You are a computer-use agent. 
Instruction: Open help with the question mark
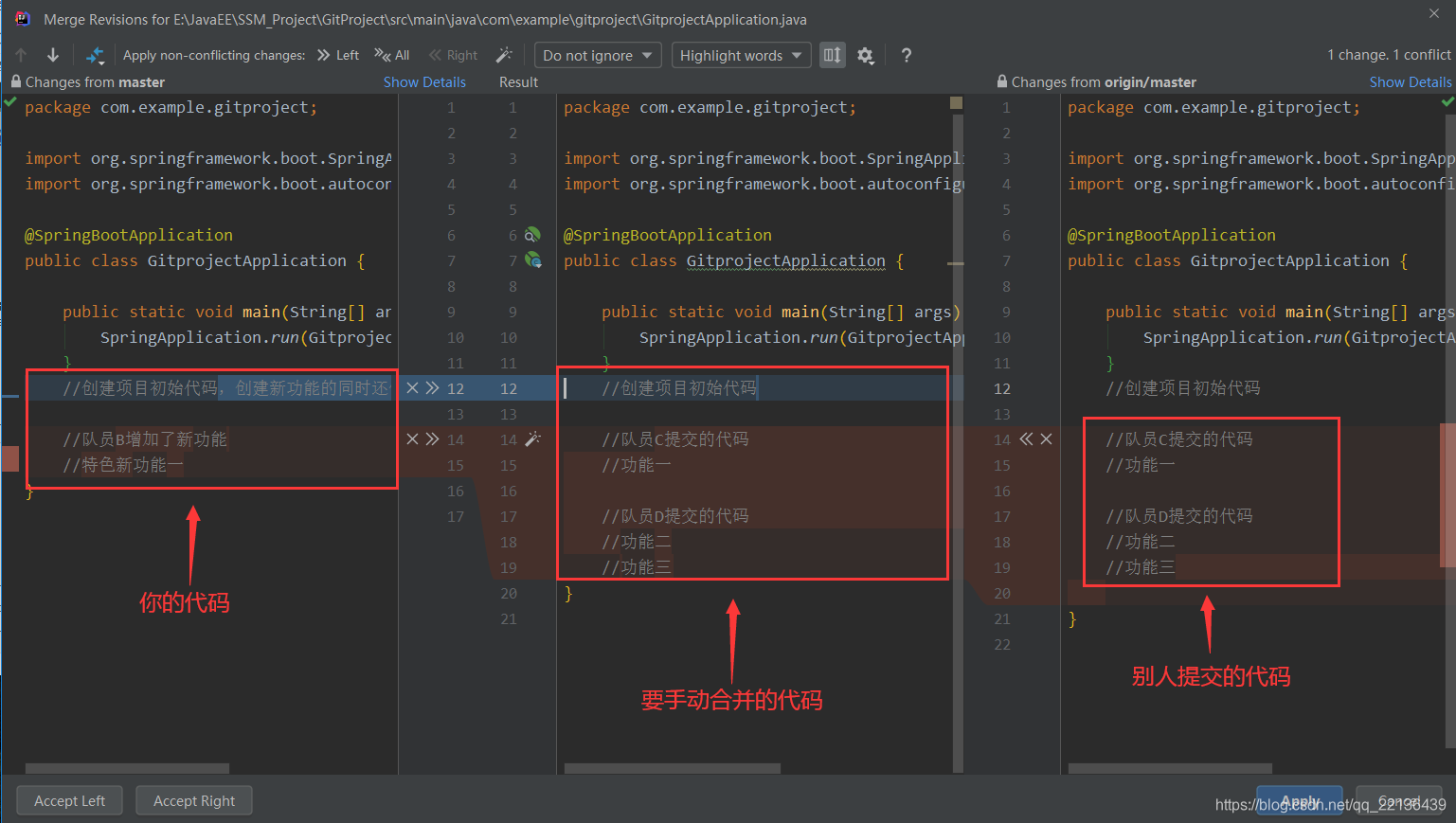(907, 55)
